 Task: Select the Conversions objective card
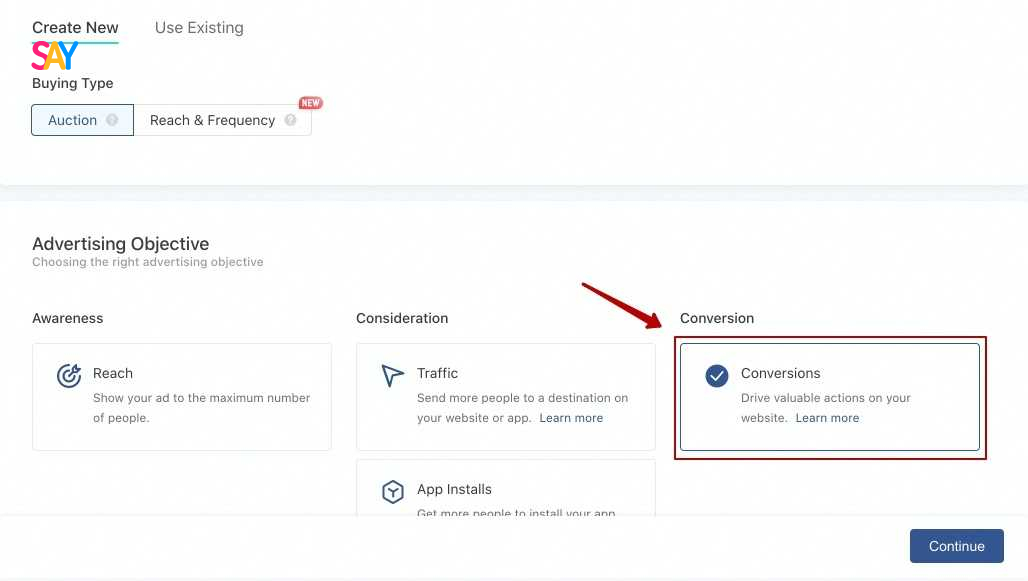point(829,397)
